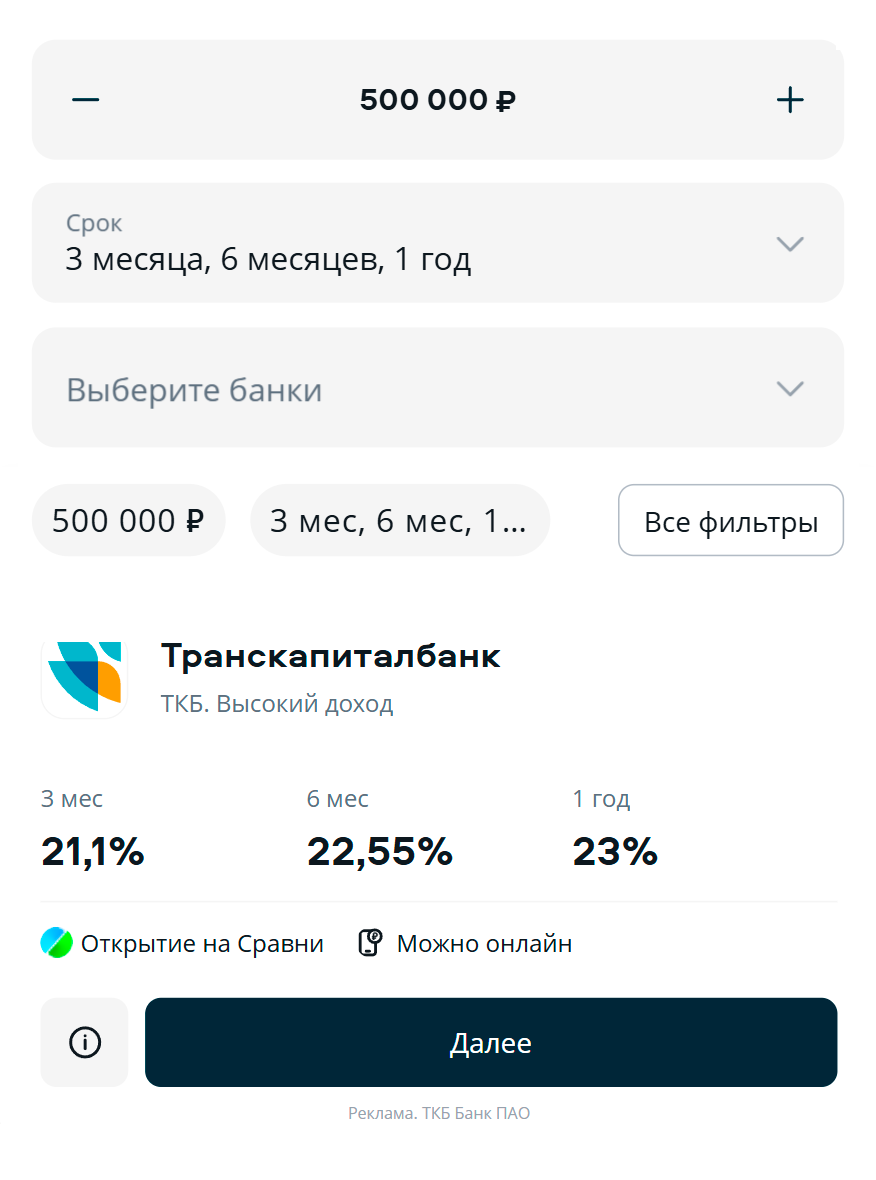876x1180 pixels.
Task: Increase deposit amount with plus icon
Action: pyautogui.click(x=789, y=99)
